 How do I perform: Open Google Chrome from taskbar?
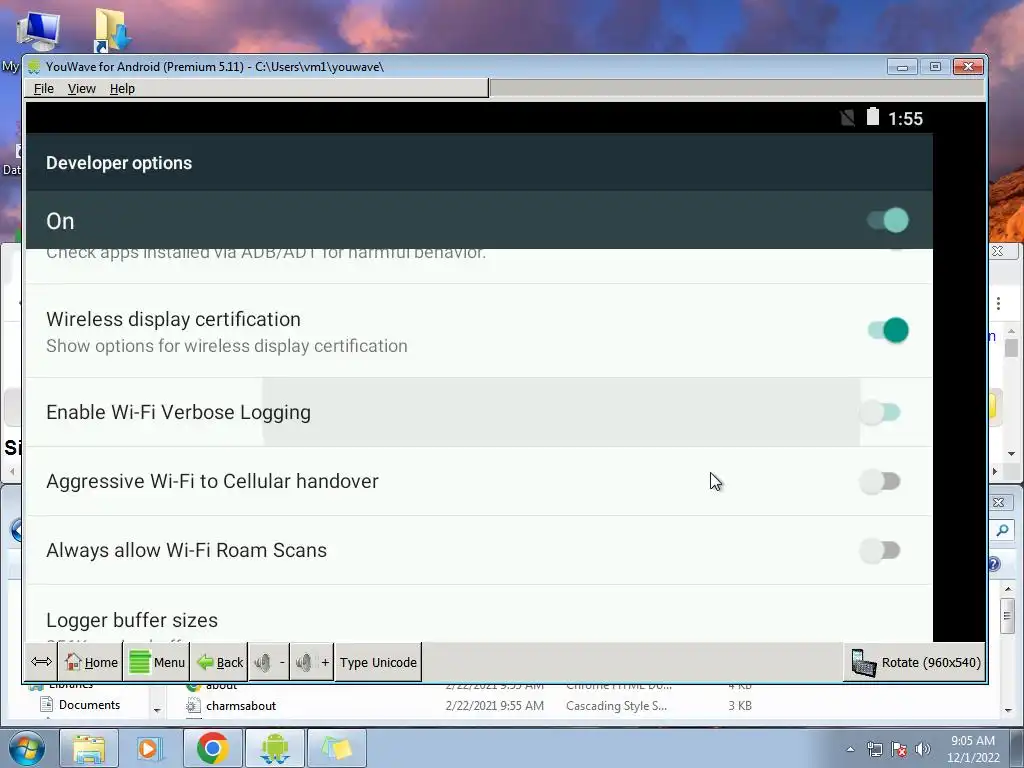coord(212,748)
